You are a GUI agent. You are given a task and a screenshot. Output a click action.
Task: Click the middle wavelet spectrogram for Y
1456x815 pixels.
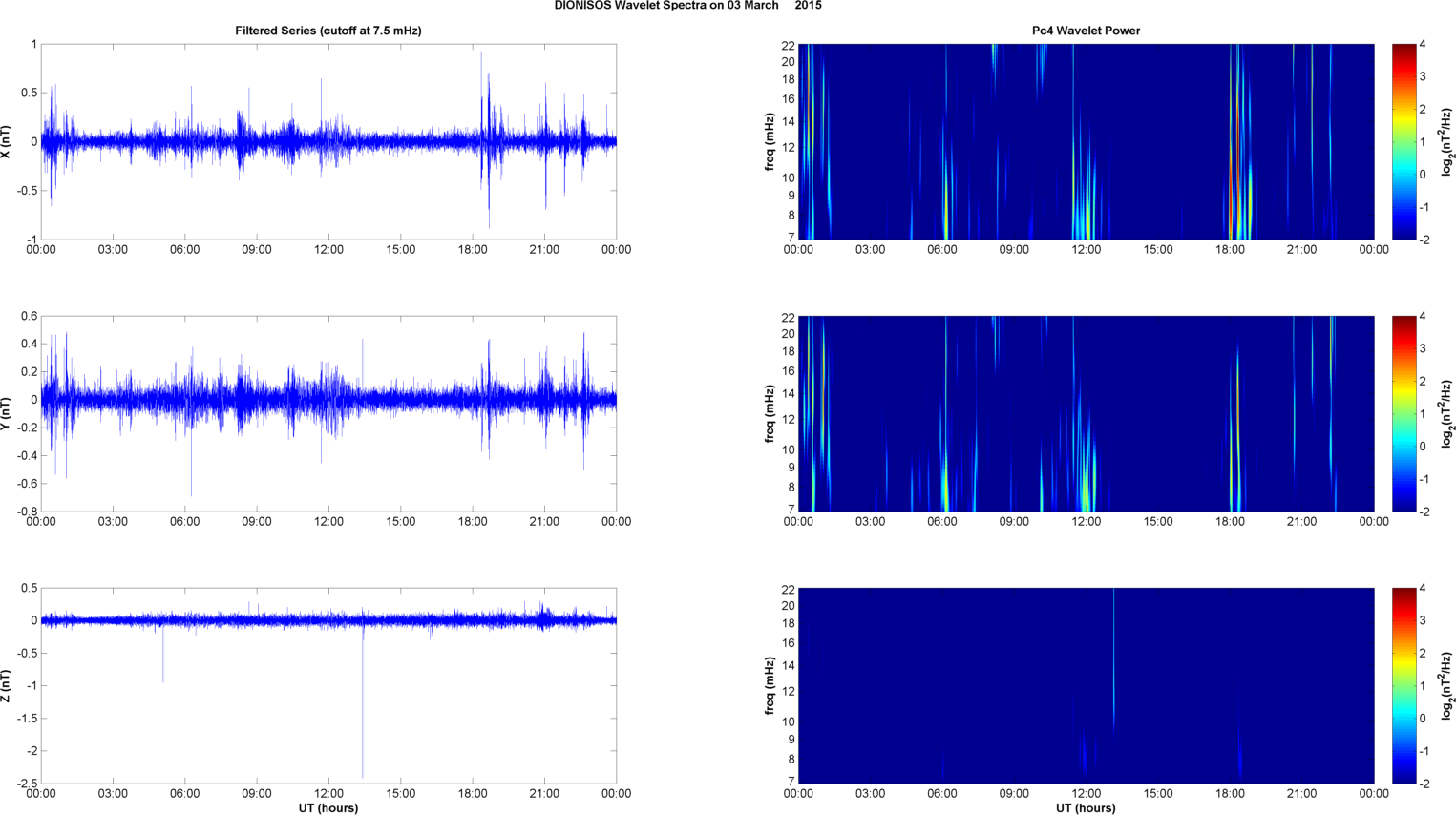pos(1086,413)
